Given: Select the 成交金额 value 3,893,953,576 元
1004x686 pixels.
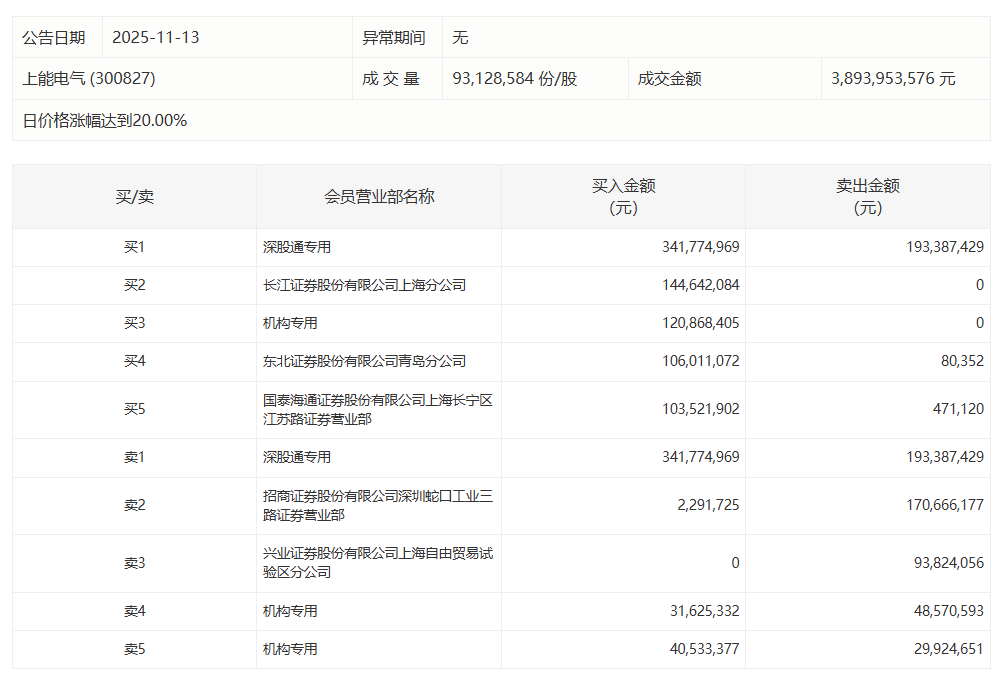Looking at the screenshot, I should pos(893,78).
